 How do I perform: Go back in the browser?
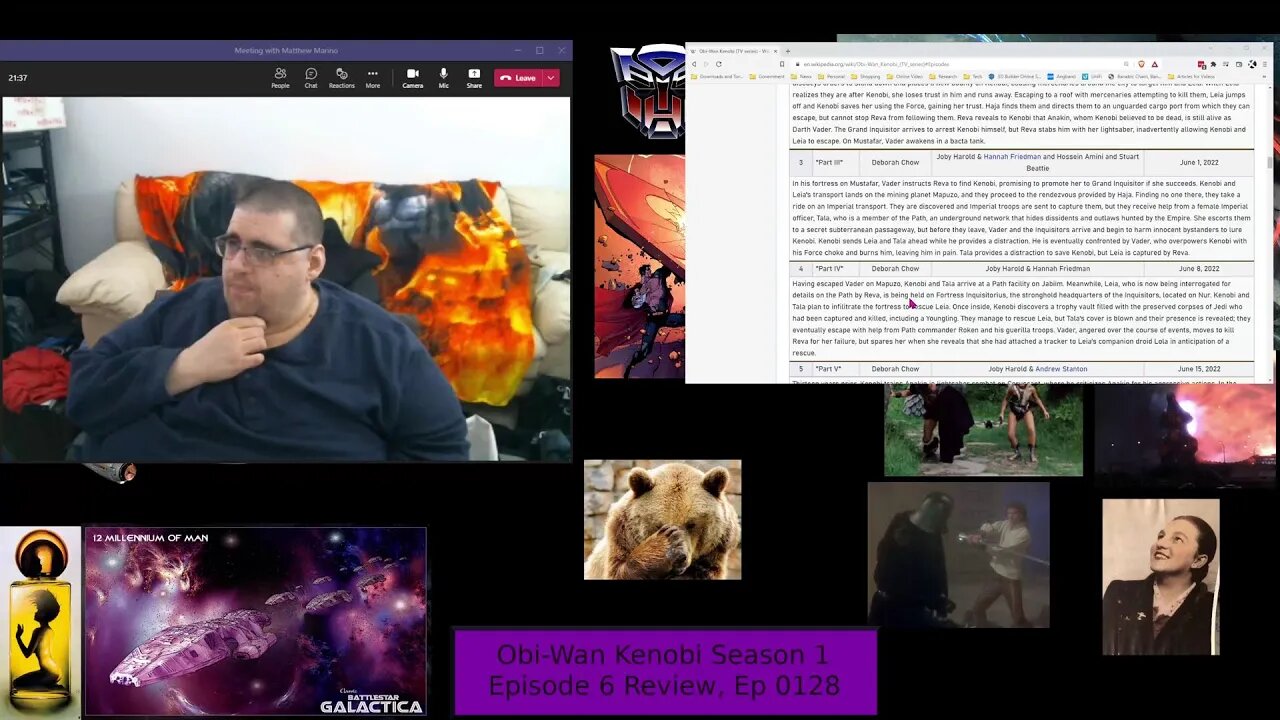pos(694,64)
